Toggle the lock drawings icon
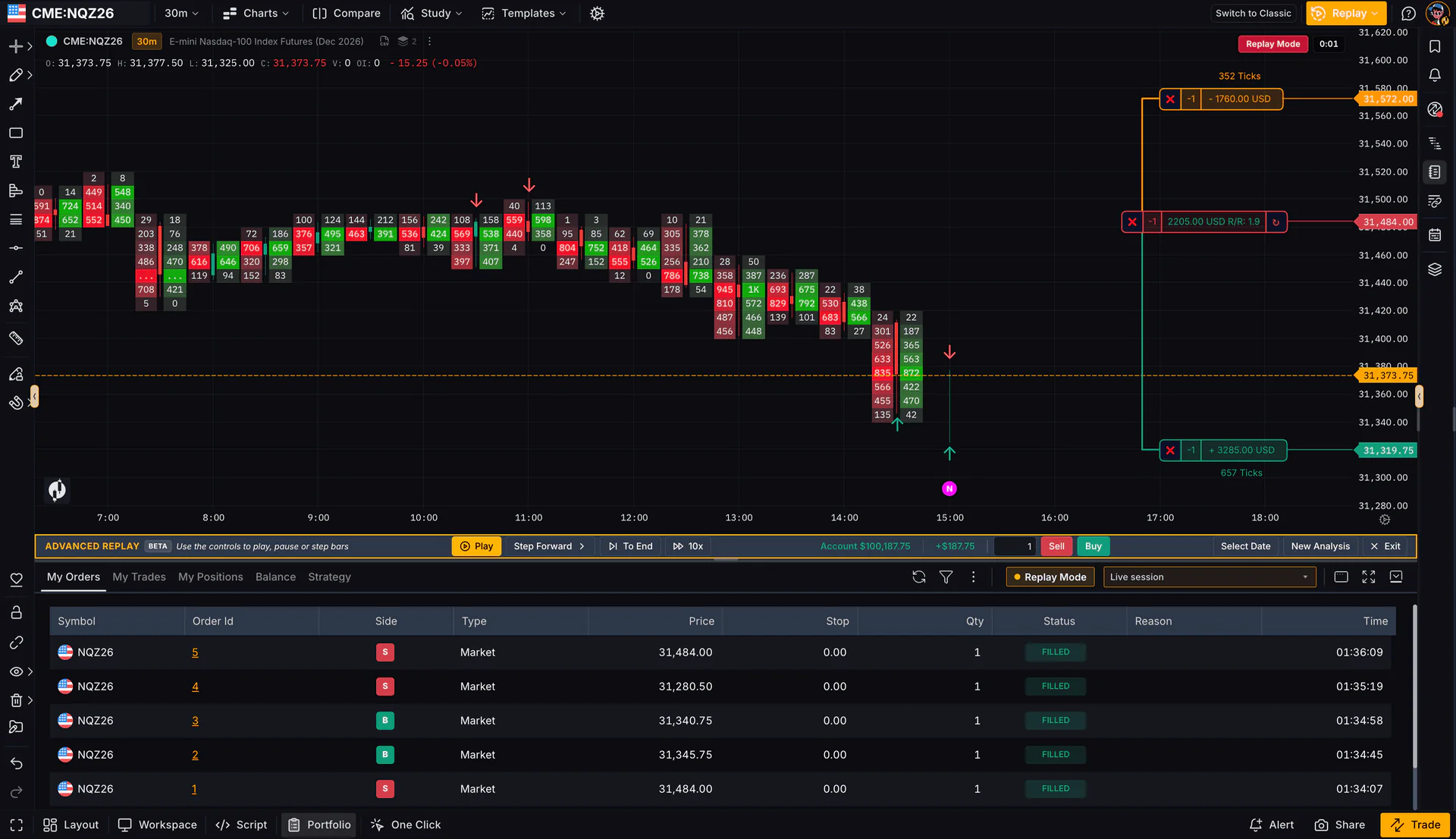This screenshot has height=839, width=1456. (x=16, y=612)
